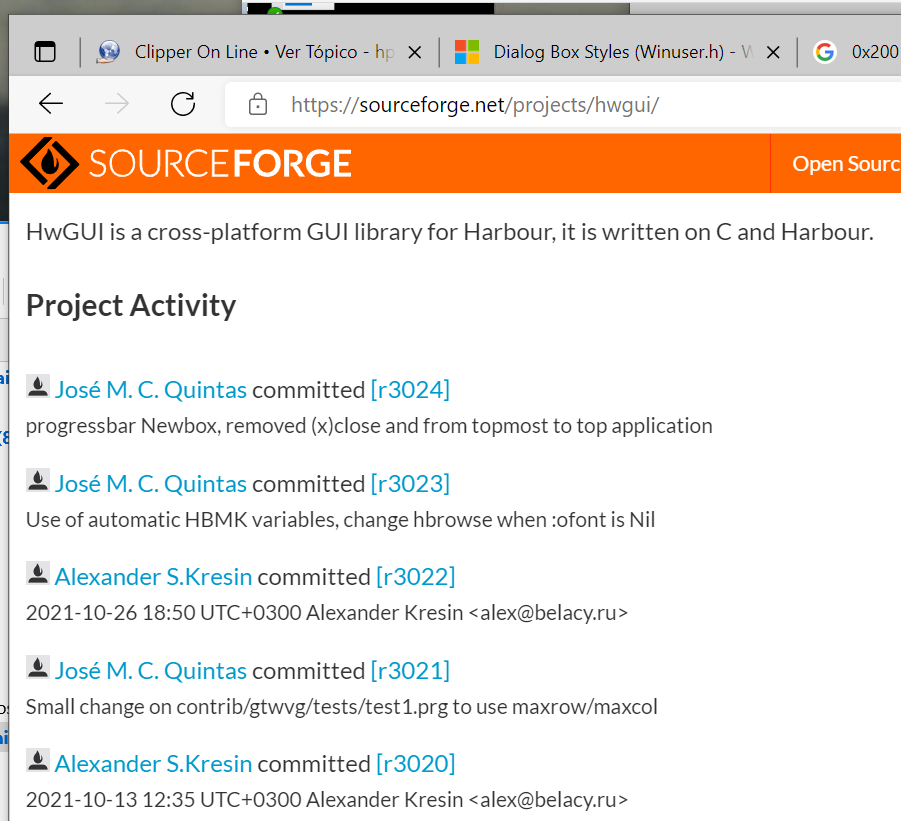Open revision link [r3023]
901x821 pixels.
[x=410, y=483]
